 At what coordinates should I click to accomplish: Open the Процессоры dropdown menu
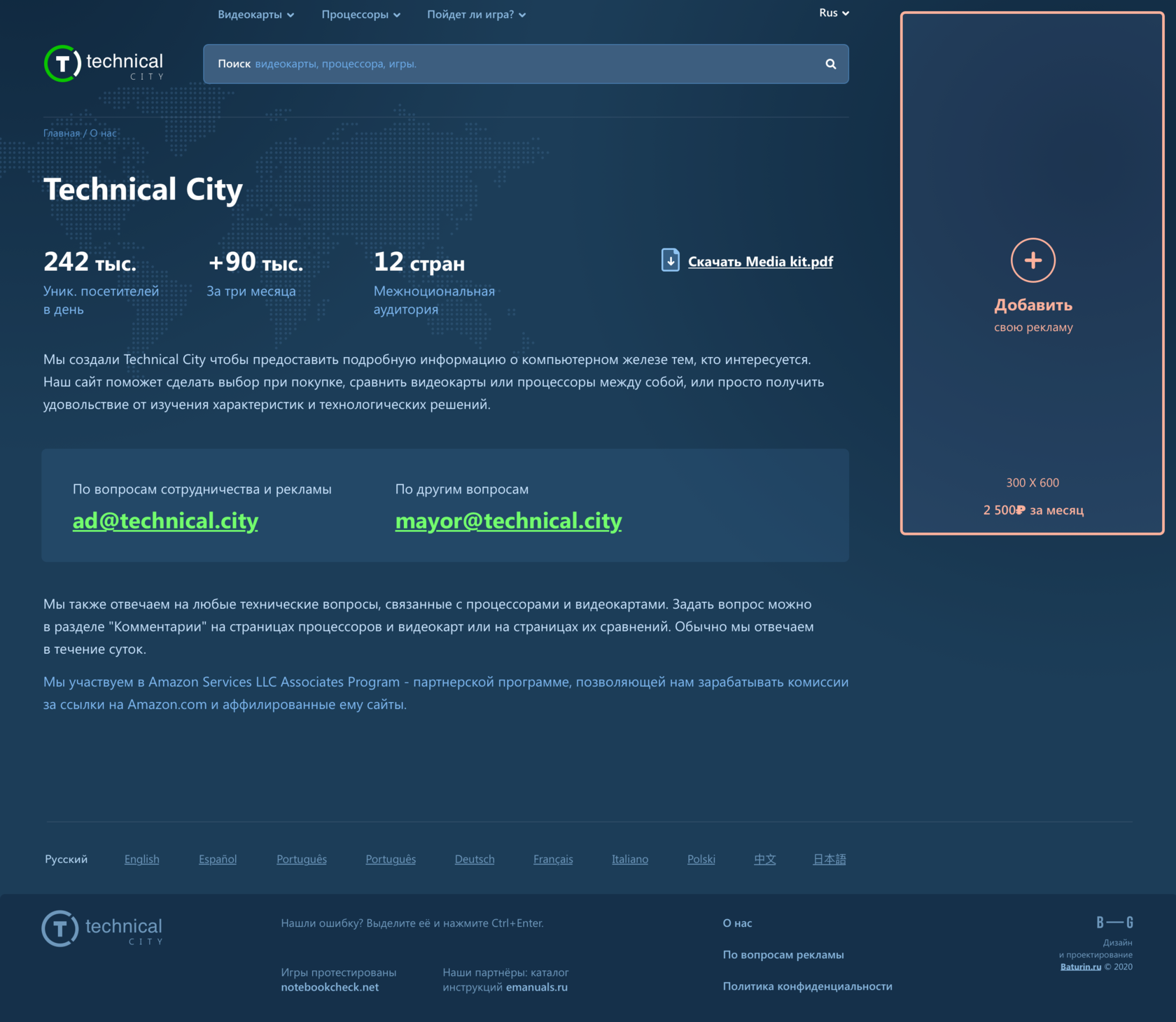(360, 14)
